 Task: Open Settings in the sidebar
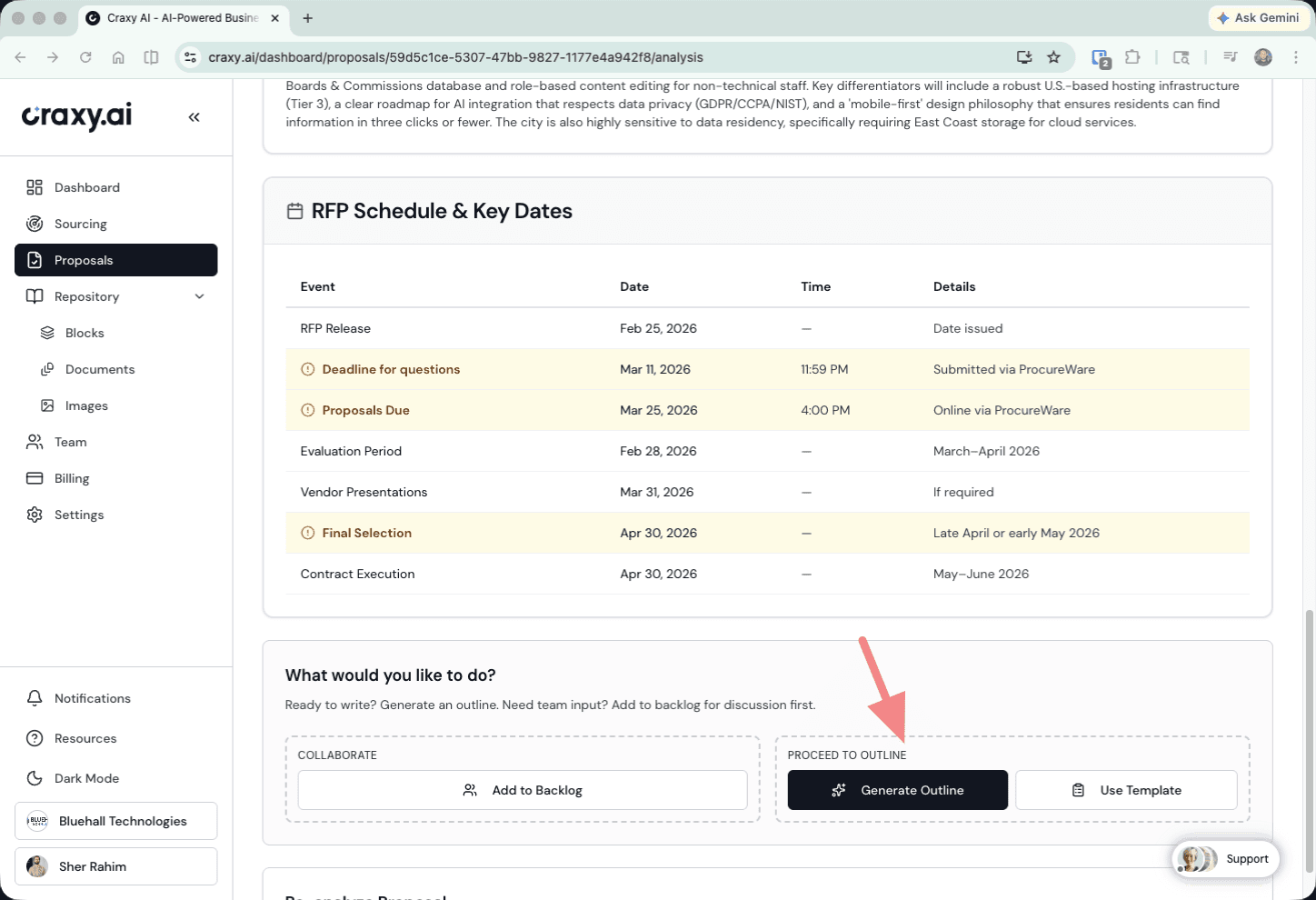click(x=115, y=515)
